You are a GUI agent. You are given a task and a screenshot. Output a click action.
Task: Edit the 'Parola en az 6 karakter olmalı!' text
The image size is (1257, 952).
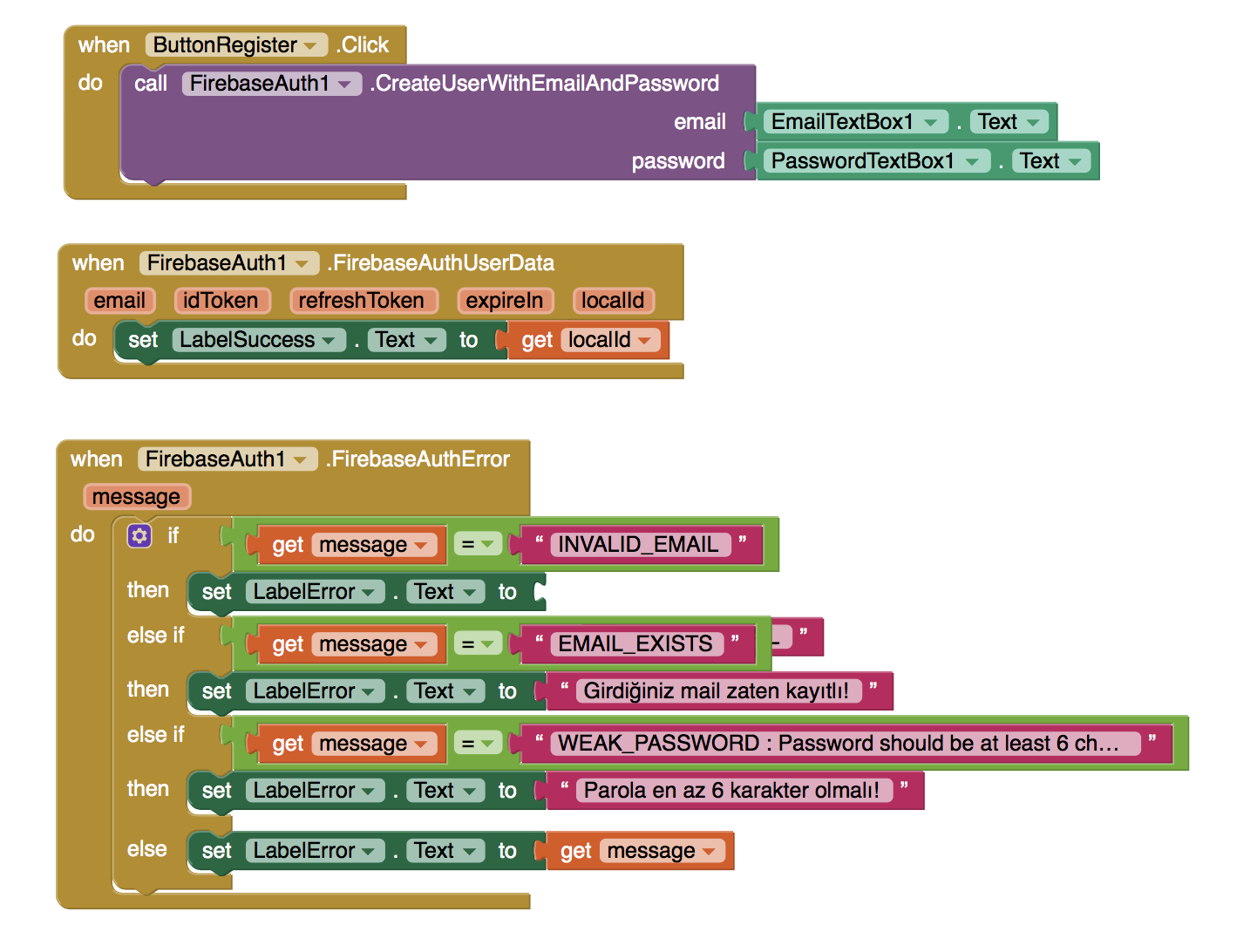point(733,791)
